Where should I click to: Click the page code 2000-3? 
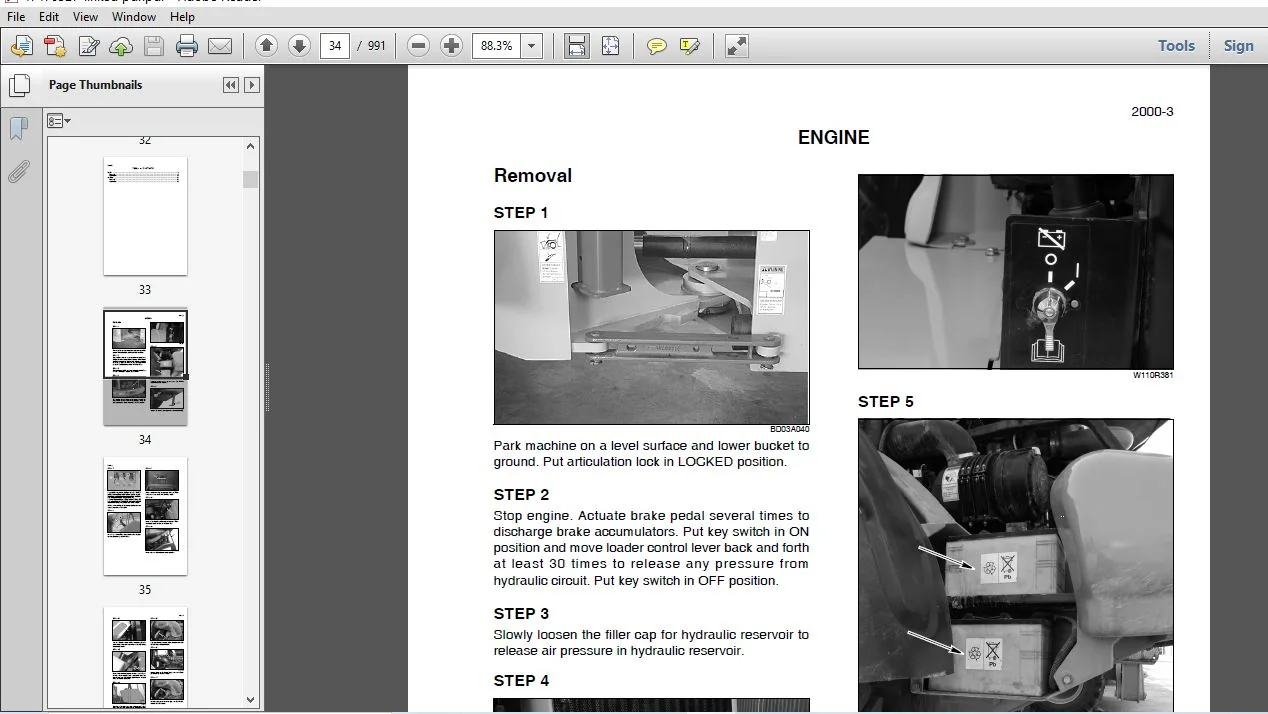(1152, 112)
